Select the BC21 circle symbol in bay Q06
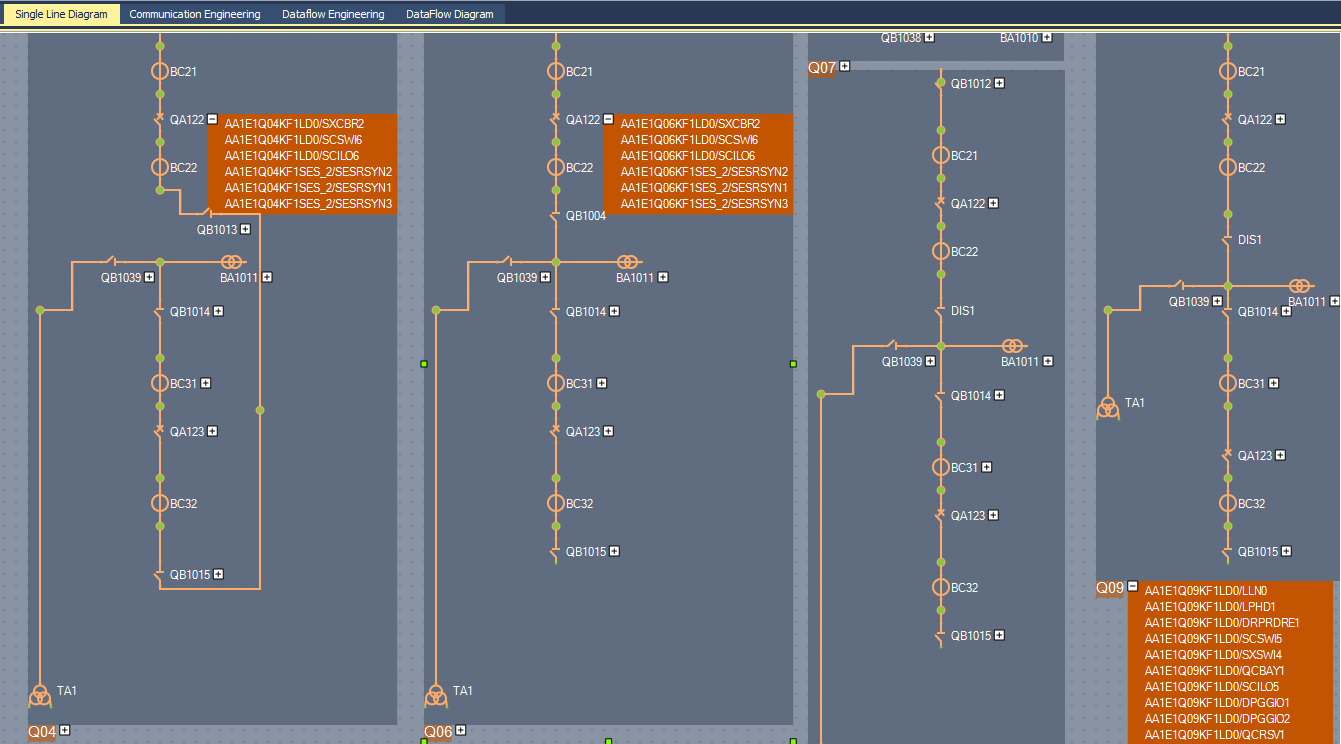 click(x=556, y=71)
